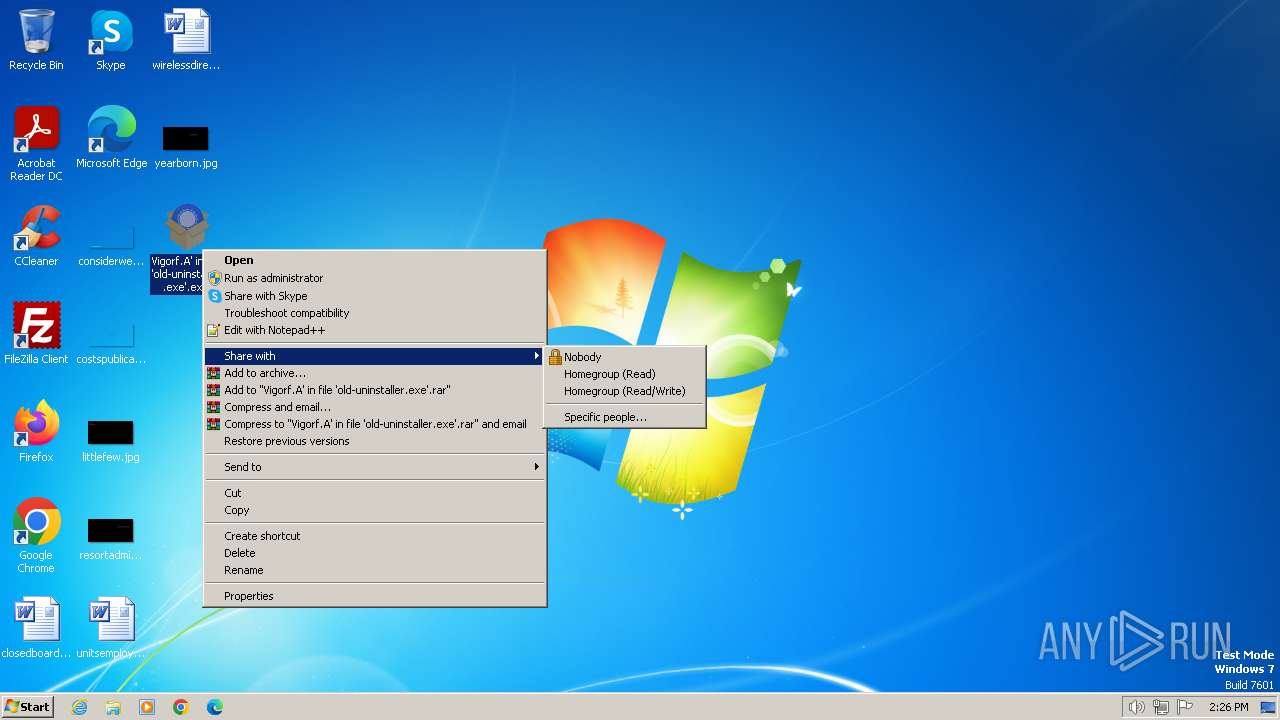The height and width of the screenshot is (720, 1280).
Task: Open the 2:26 PM system clock
Action: [x=1228, y=707]
